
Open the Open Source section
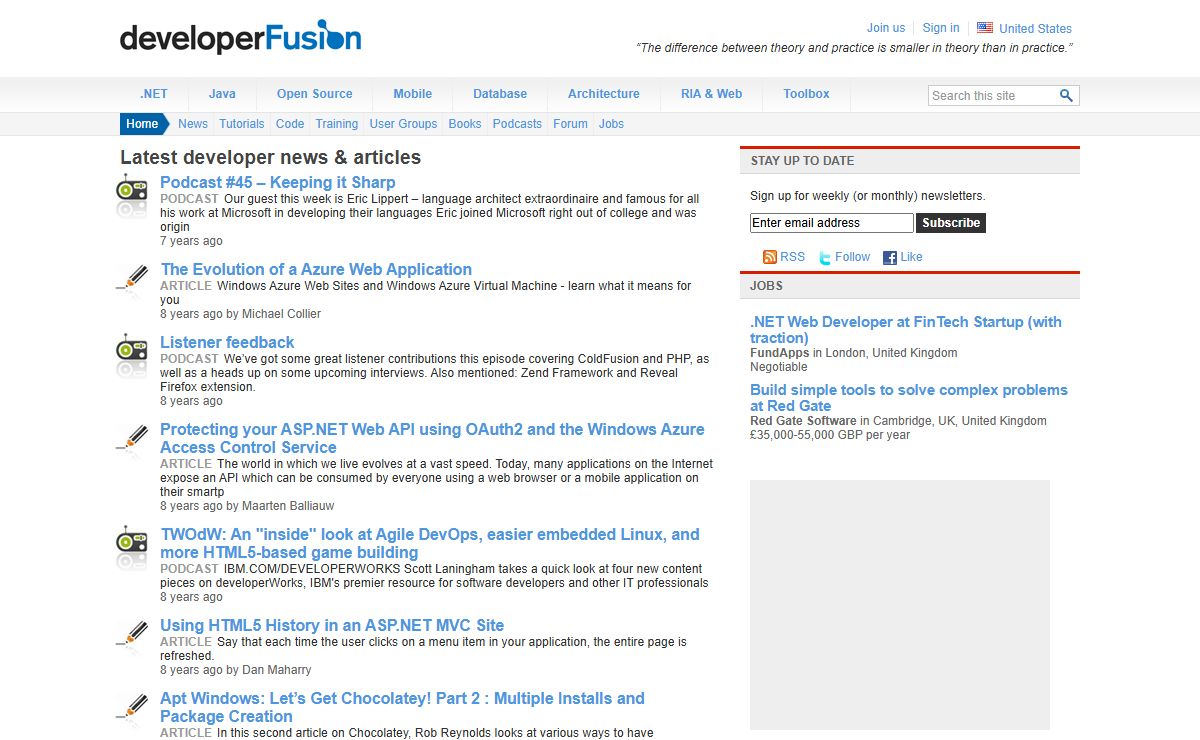(314, 94)
